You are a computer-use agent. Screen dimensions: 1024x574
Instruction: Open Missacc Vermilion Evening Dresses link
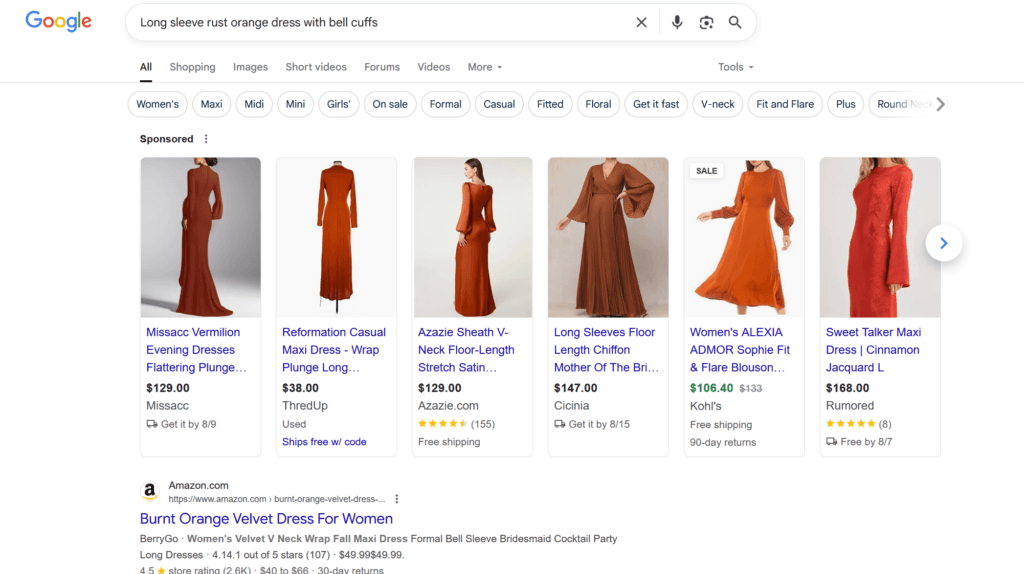(x=197, y=350)
